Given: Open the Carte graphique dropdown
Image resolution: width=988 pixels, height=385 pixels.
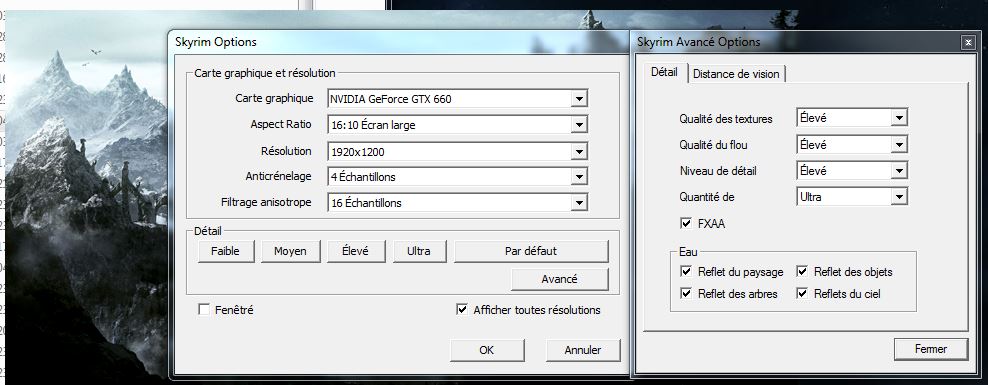Looking at the screenshot, I should (x=457, y=99).
